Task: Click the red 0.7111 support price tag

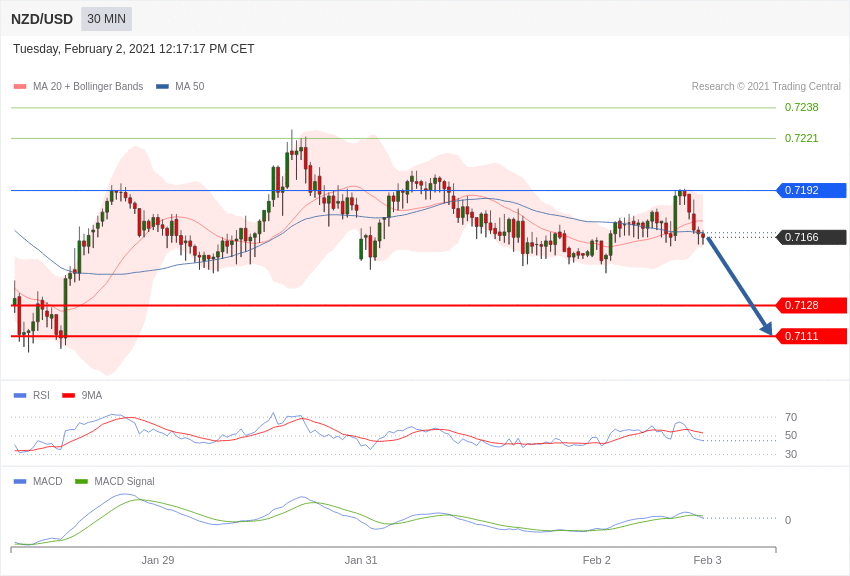Action: point(812,336)
